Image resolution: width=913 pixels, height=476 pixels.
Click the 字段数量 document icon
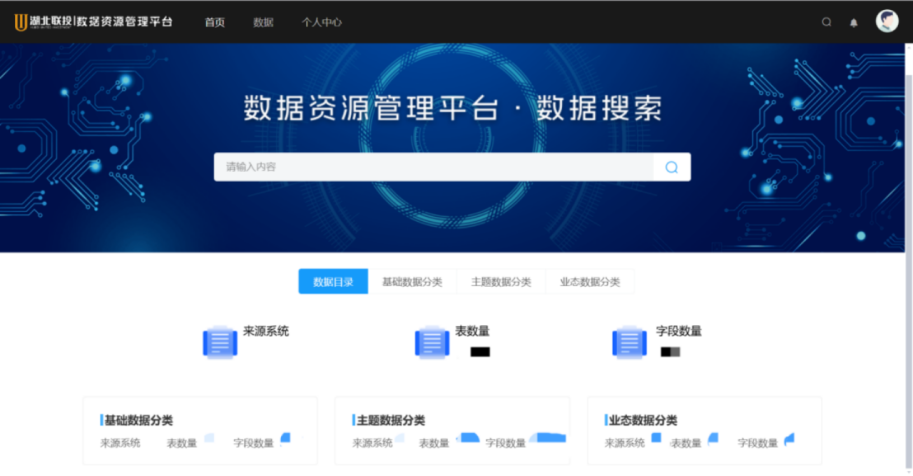coord(629,343)
